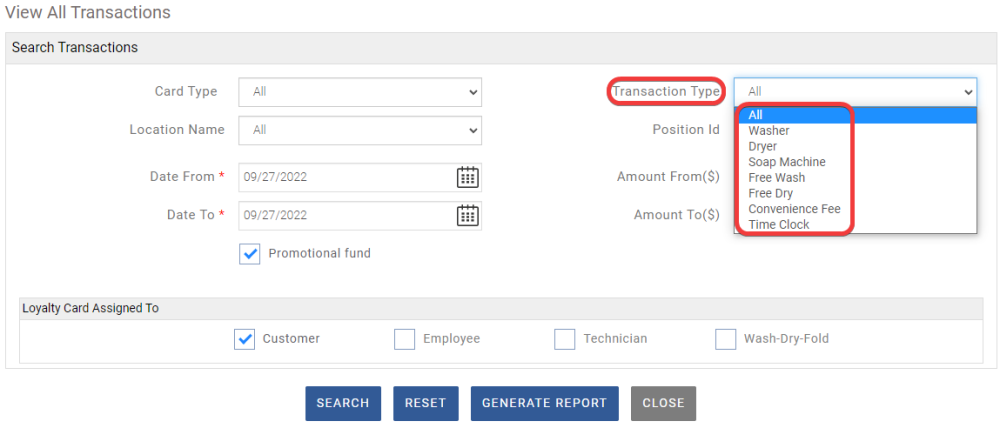
Task: Check the Wash-Dry-Fold checkbox
Action: point(726,339)
